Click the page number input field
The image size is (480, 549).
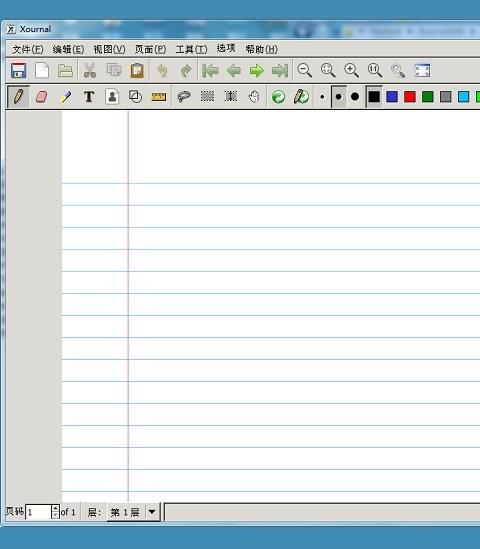tap(39, 512)
